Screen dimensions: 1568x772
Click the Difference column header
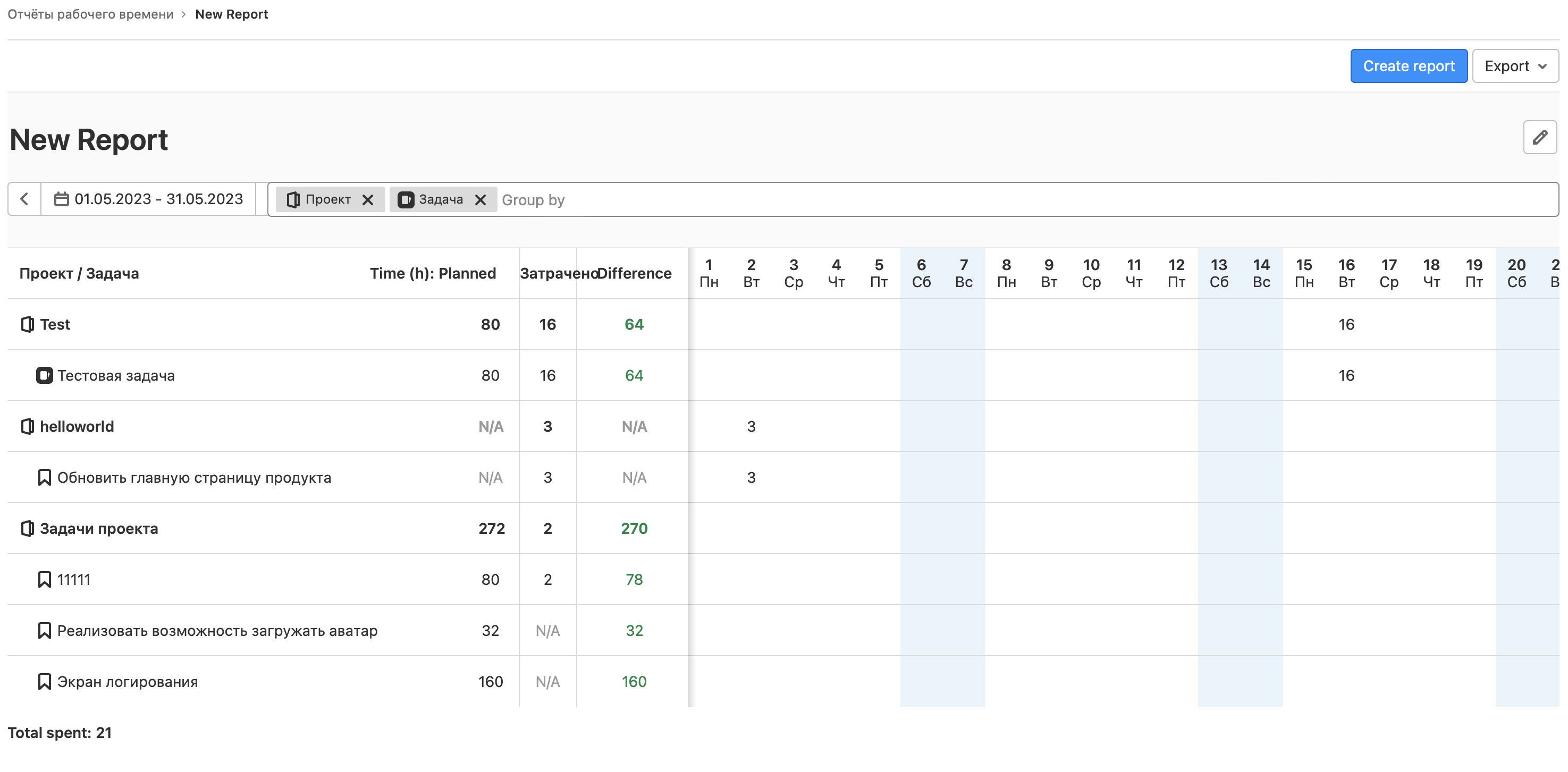pos(634,273)
